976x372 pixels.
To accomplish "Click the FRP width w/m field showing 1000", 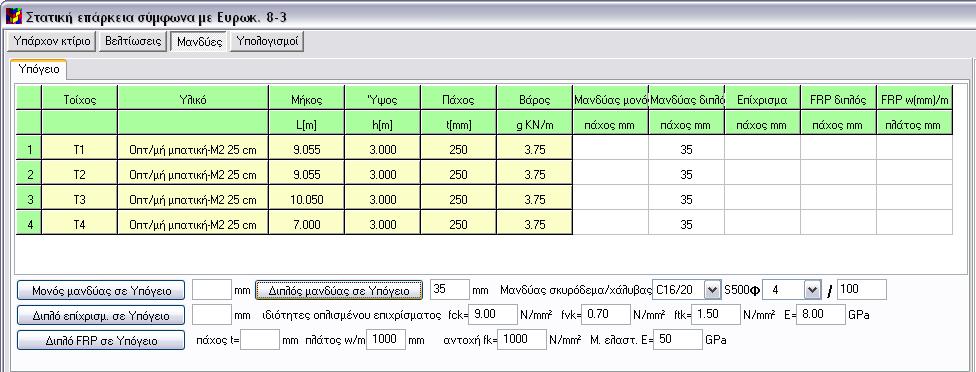I will click(x=386, y=340).
